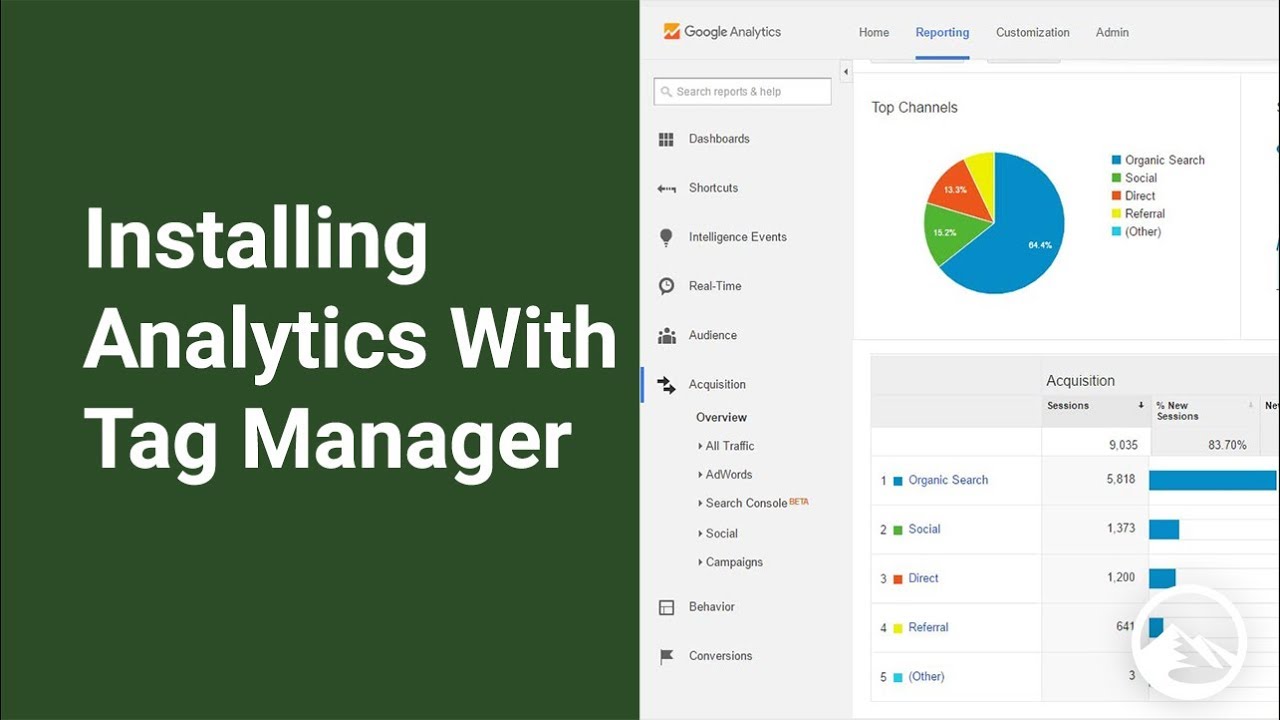Screen dimensions: 1280x720
Task: Click the Real-Time clock icon
Action: [666, 286]
